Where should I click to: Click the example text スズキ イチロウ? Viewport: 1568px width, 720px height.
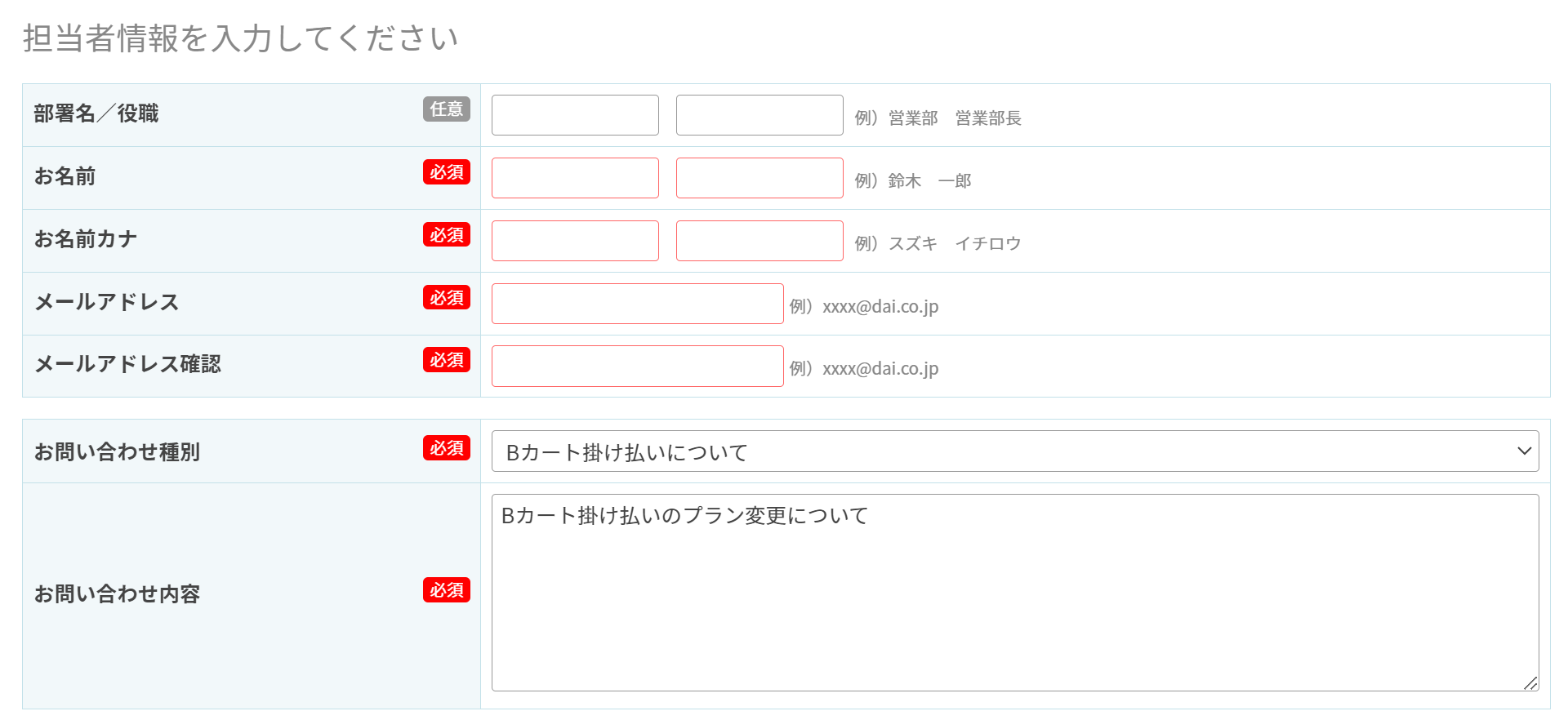click(x=955, y=244)
